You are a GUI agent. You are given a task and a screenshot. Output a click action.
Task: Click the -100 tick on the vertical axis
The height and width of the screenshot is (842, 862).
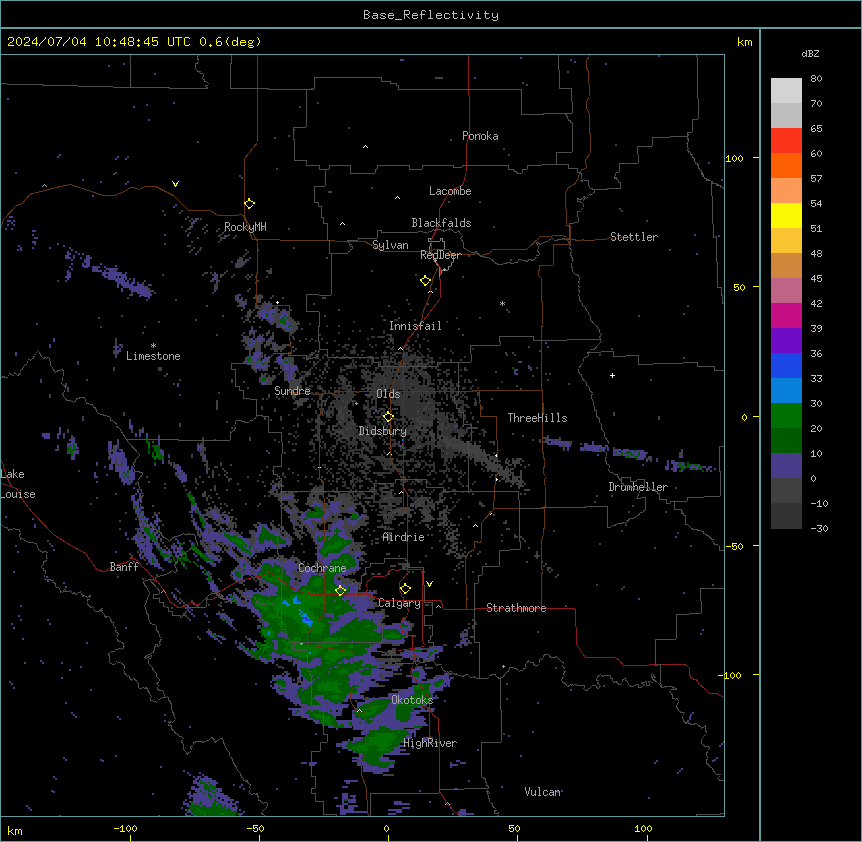731,675
